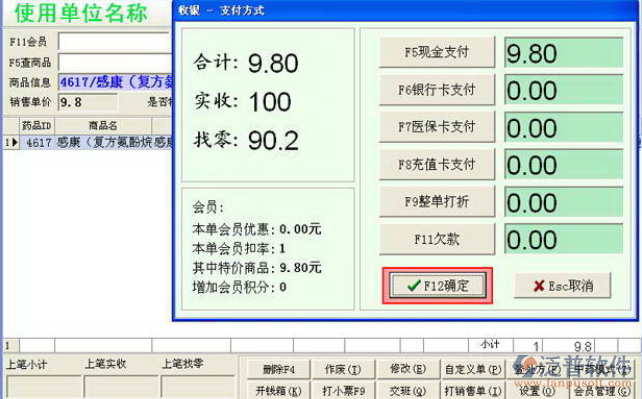Cancel payment with Esc取消 button
Image resolution: width=642 pixels, height=399 pixels.
click(563, 286)
